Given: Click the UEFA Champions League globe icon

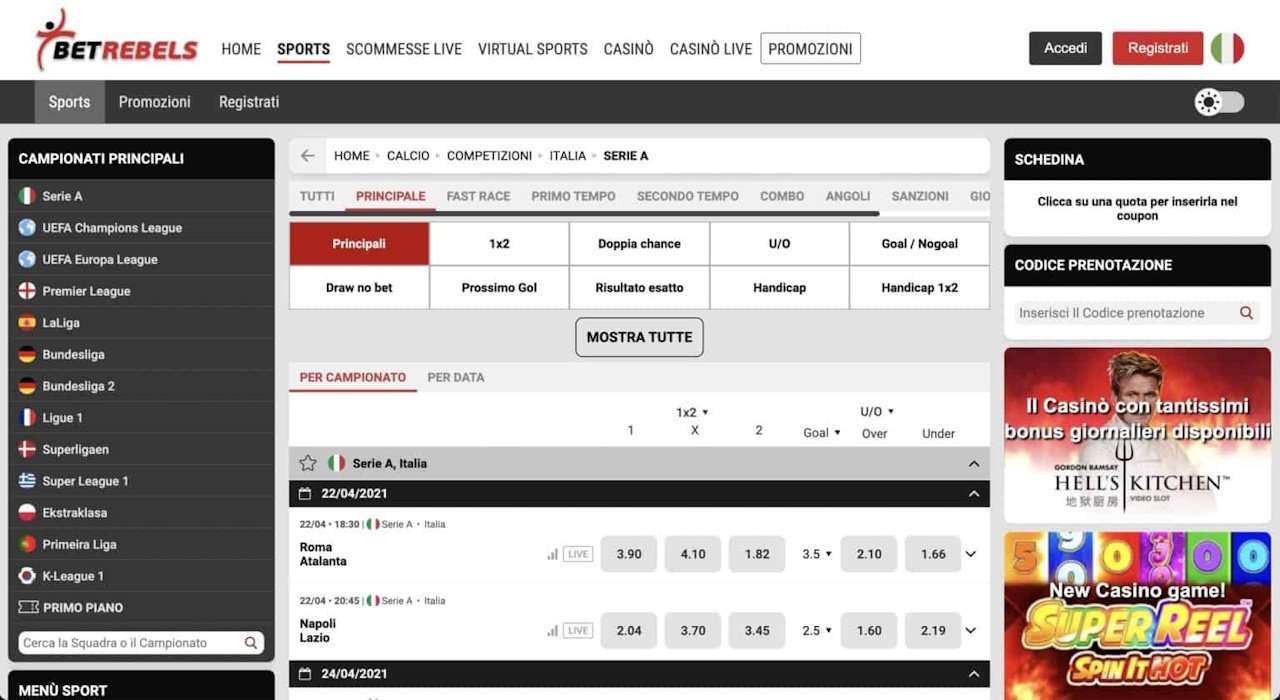Looking at the screenshot, I should [x=27, y=228].
